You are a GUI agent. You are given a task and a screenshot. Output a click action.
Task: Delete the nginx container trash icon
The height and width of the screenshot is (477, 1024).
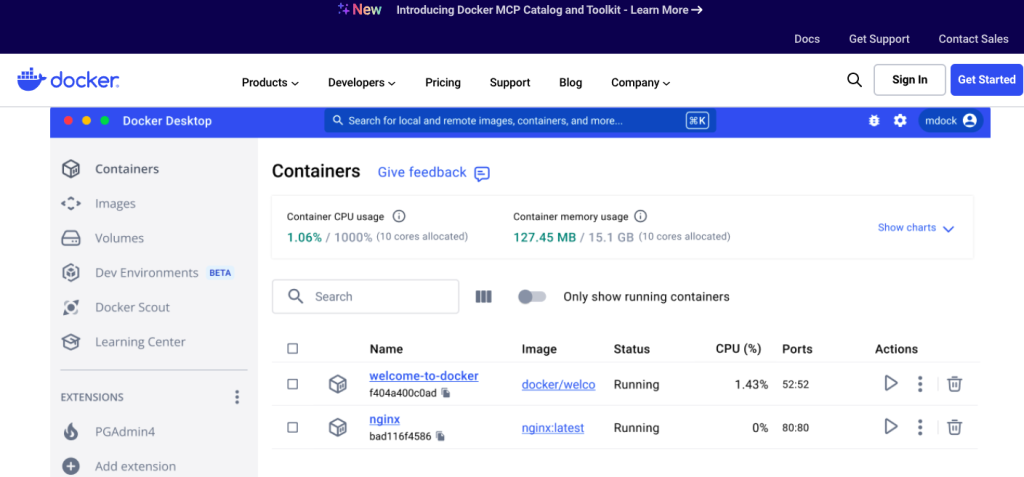954,428
